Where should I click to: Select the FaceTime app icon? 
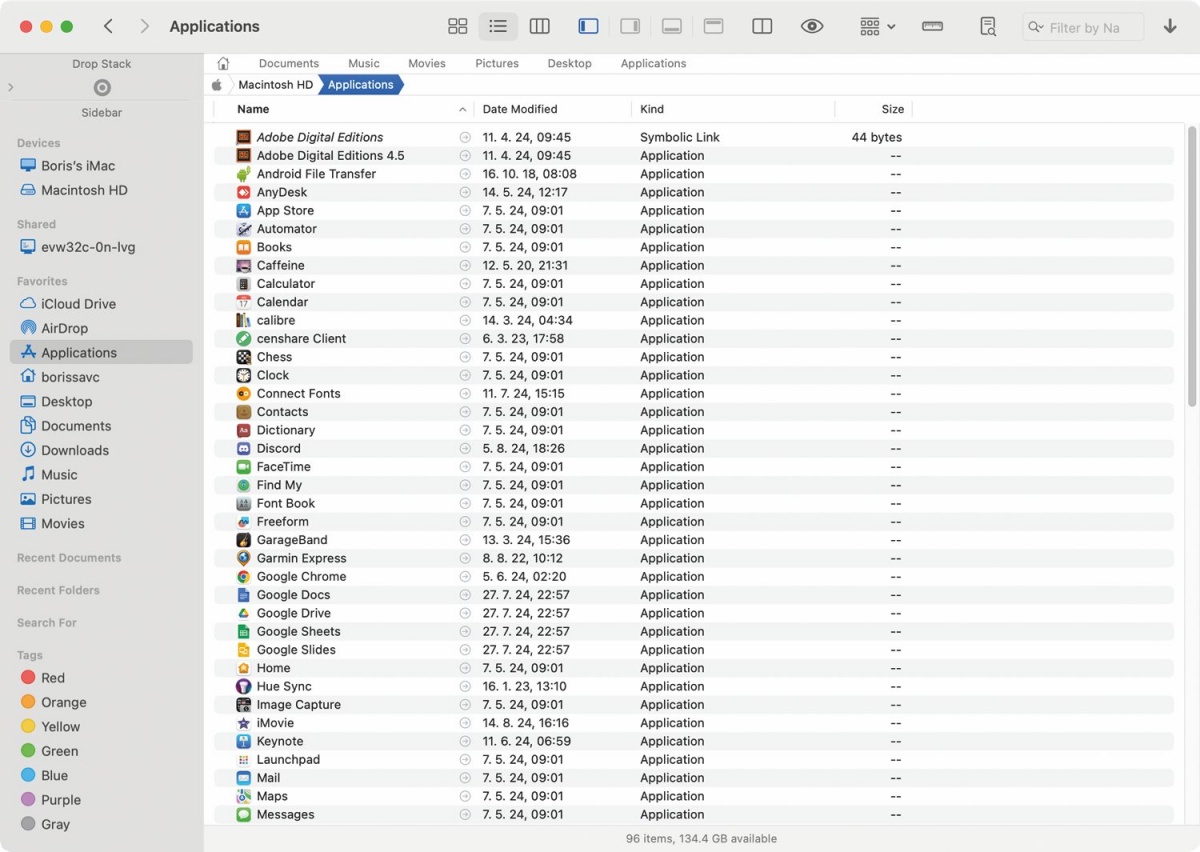click(x=243, y=467)
